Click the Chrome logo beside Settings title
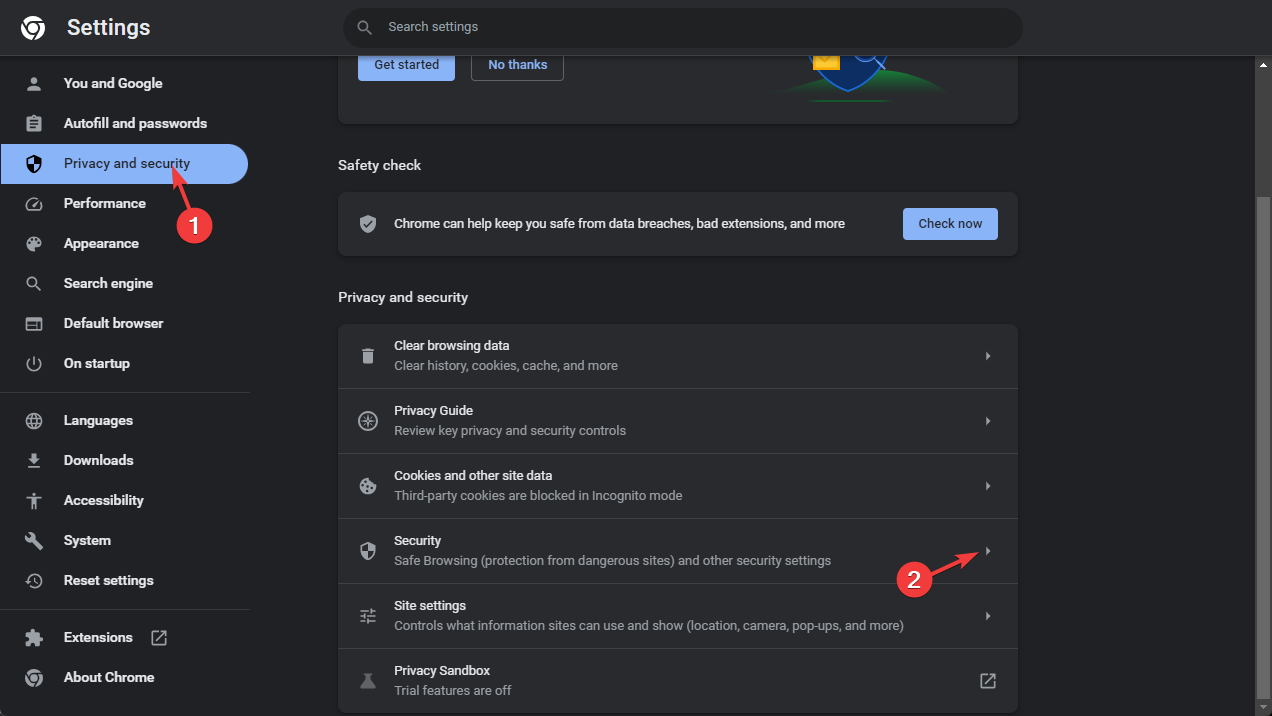The image size is (1272, 716). (x=33, y=28)
